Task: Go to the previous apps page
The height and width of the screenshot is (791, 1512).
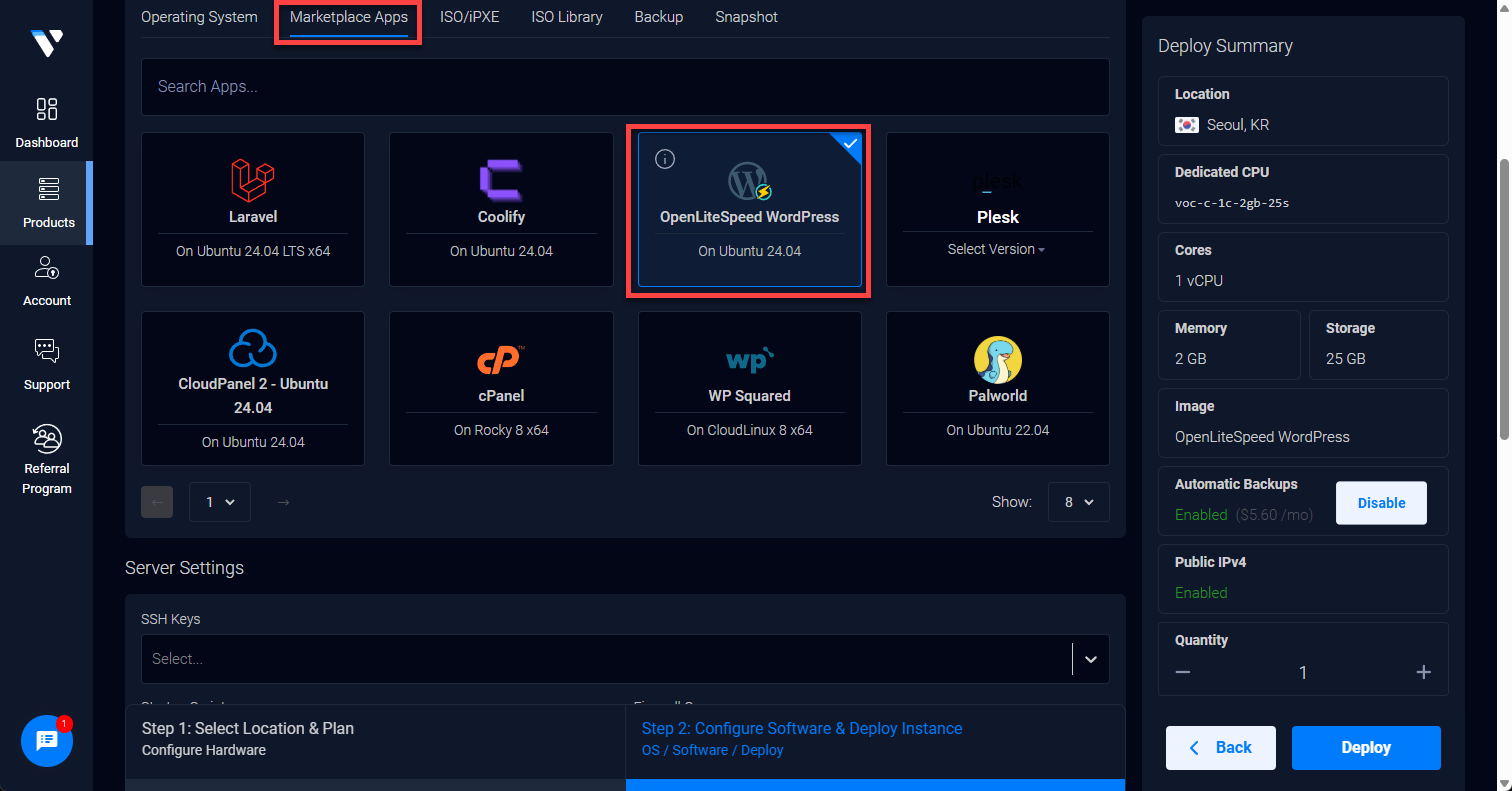Action: (157, 502)
